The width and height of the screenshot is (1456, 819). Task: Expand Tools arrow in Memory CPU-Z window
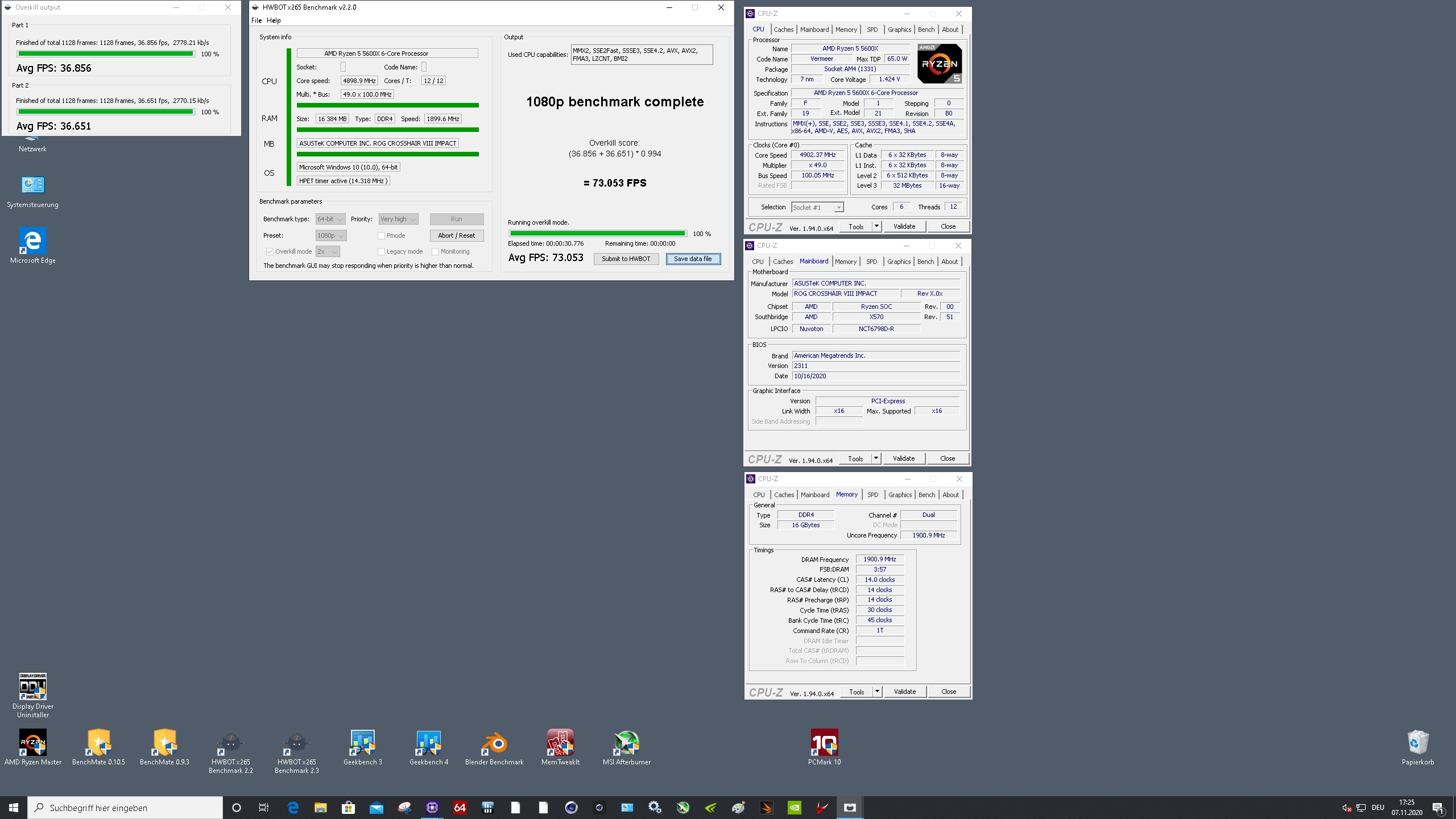(877, 692)
